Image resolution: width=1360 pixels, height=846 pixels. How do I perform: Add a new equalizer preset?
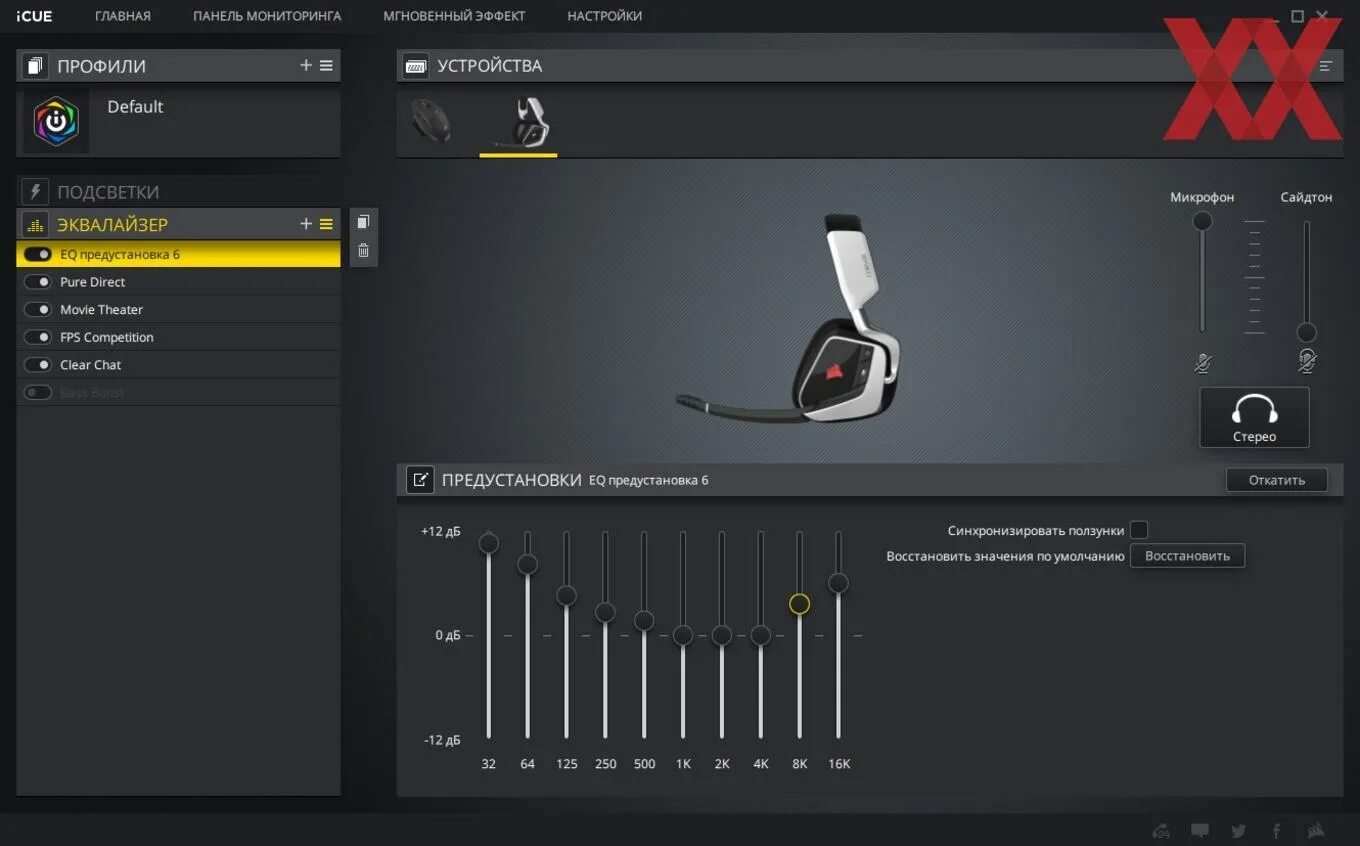click(306, 224)
